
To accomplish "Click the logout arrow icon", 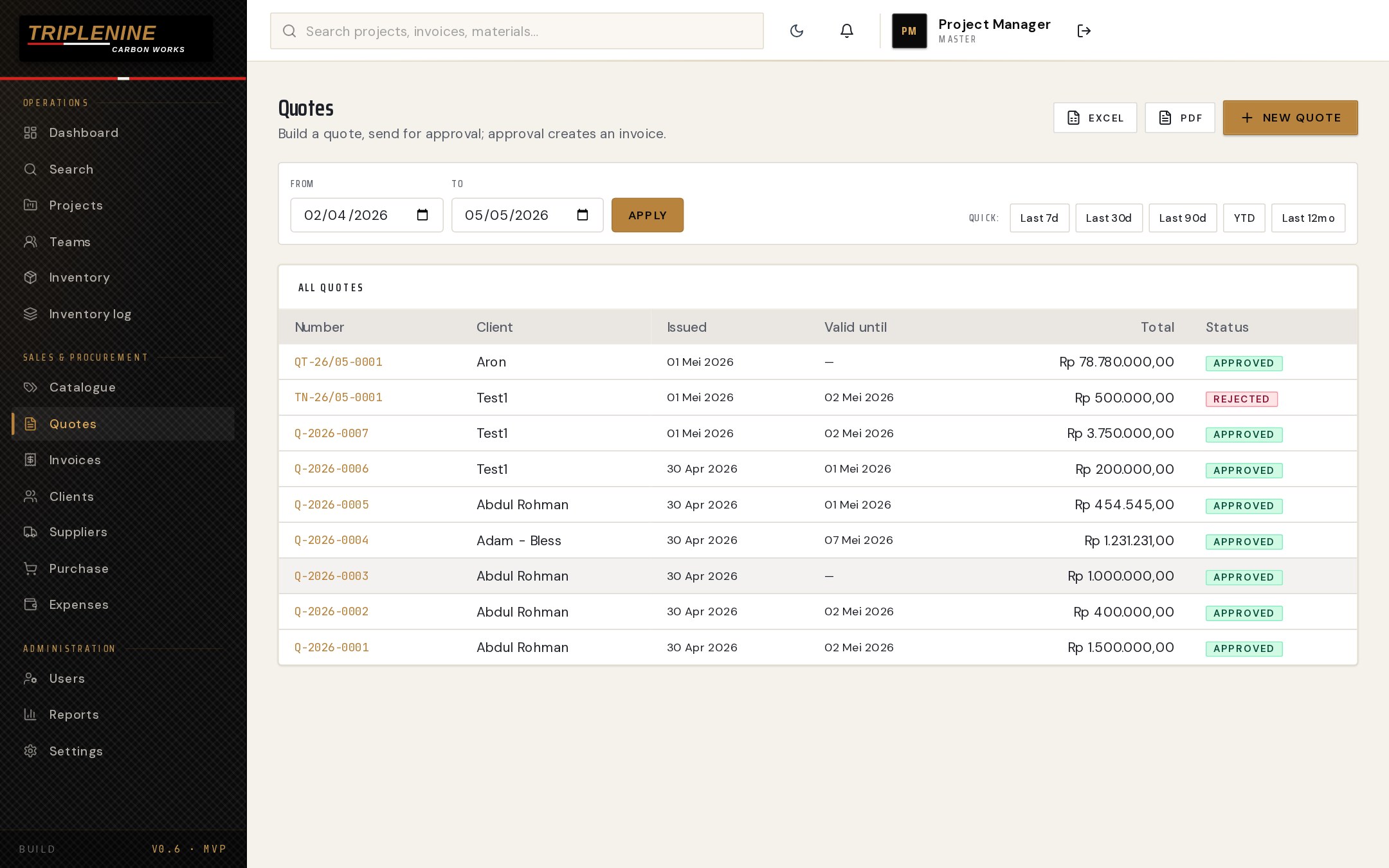I will (1084, 31).
